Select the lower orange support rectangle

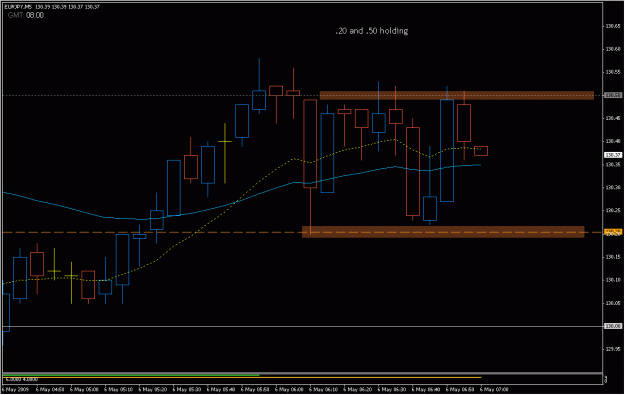coord(443,232)
